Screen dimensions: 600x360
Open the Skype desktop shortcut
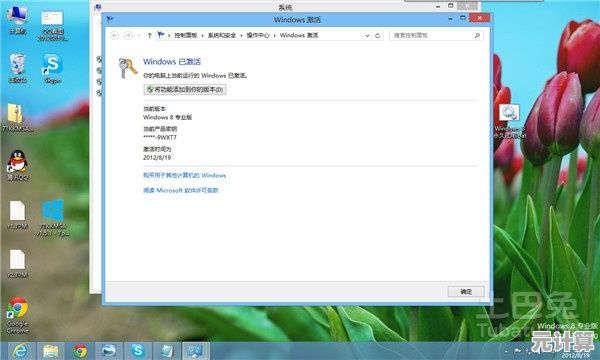pyautogui.click(x=52, y=68)
